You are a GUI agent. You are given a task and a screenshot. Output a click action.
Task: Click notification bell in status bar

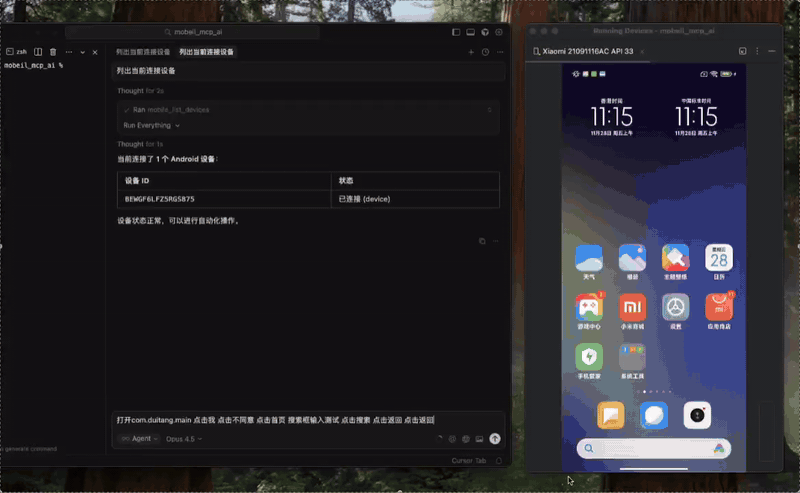[x=499, y=461]
